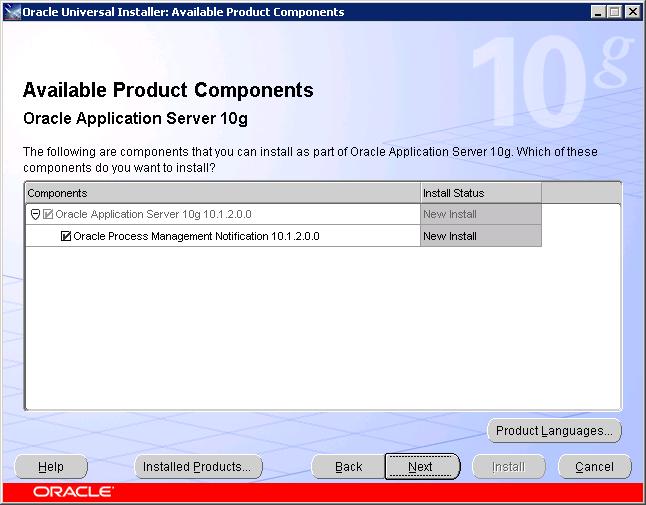Click the ORACLE logo in red footer

(x=73, y=492)
